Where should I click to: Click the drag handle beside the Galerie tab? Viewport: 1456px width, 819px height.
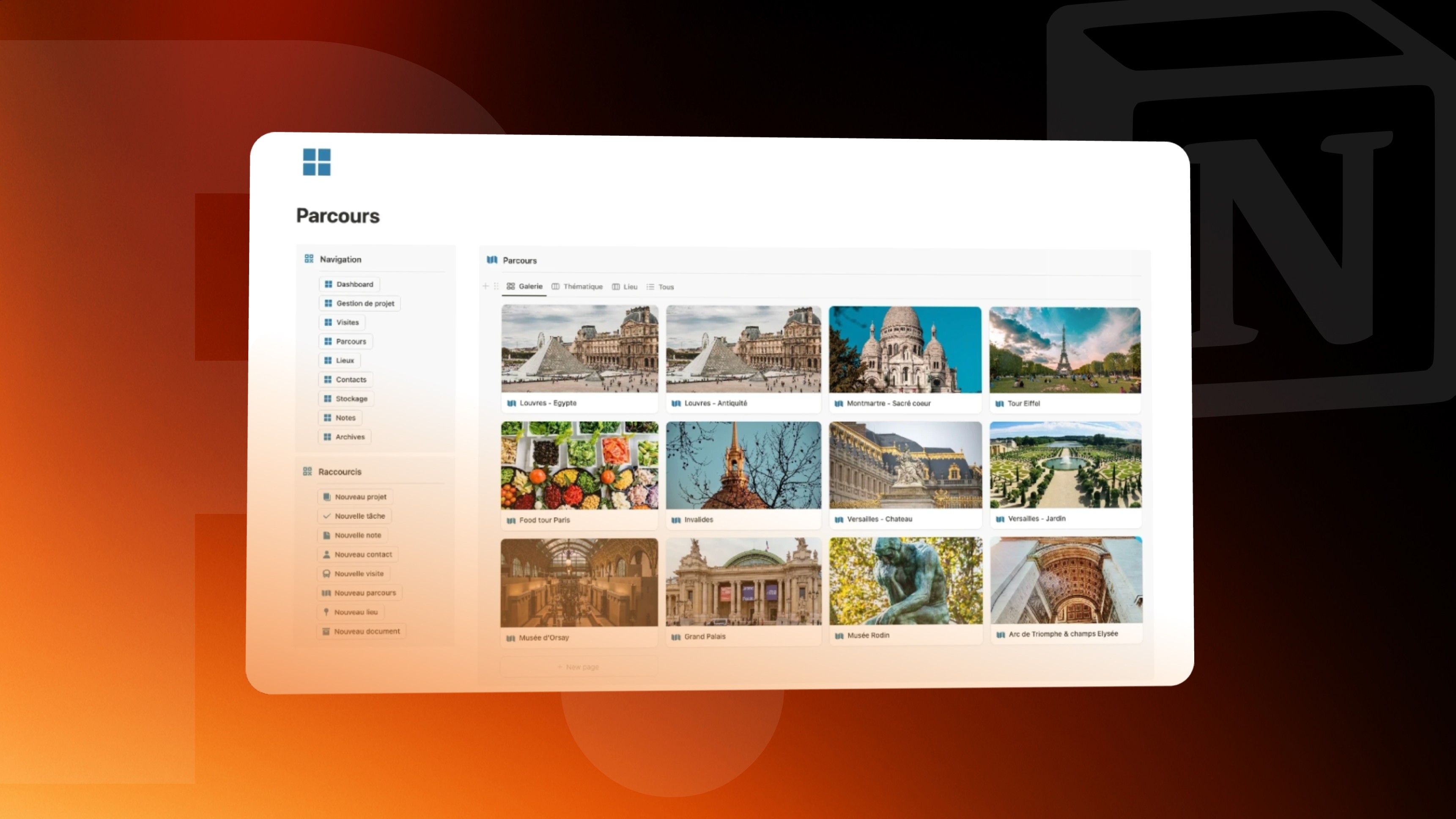tap(496, 286)
